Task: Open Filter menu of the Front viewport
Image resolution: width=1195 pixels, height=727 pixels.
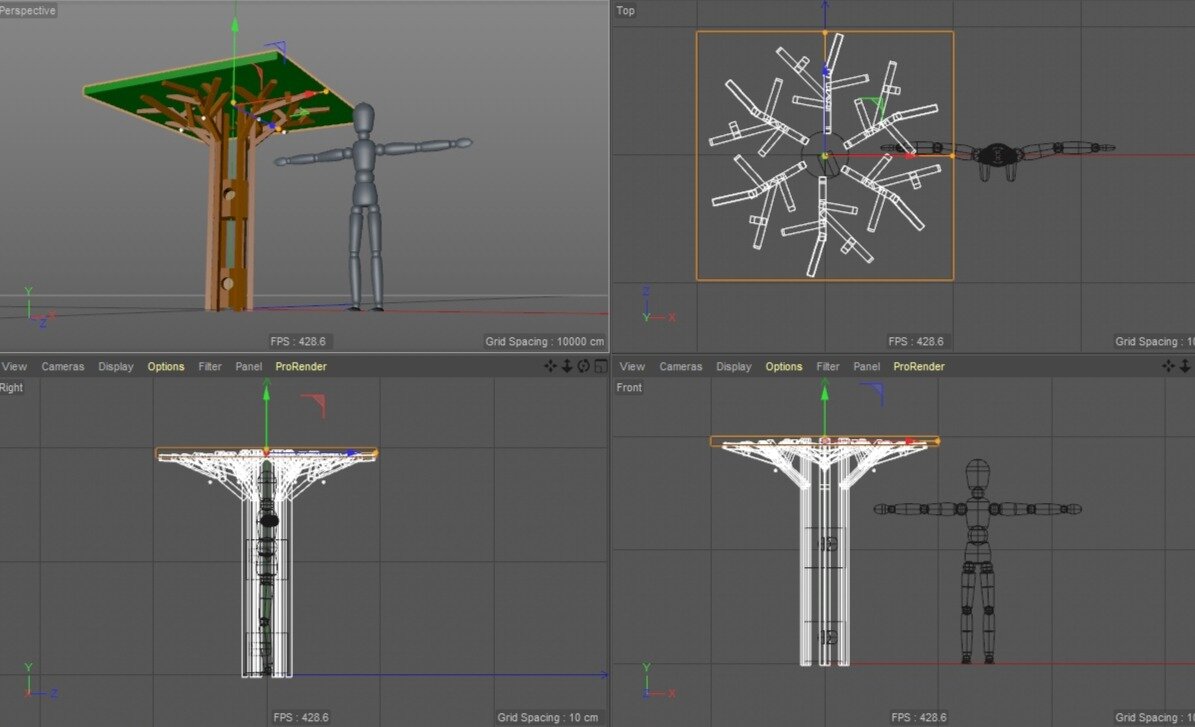Action: [828, 367]
